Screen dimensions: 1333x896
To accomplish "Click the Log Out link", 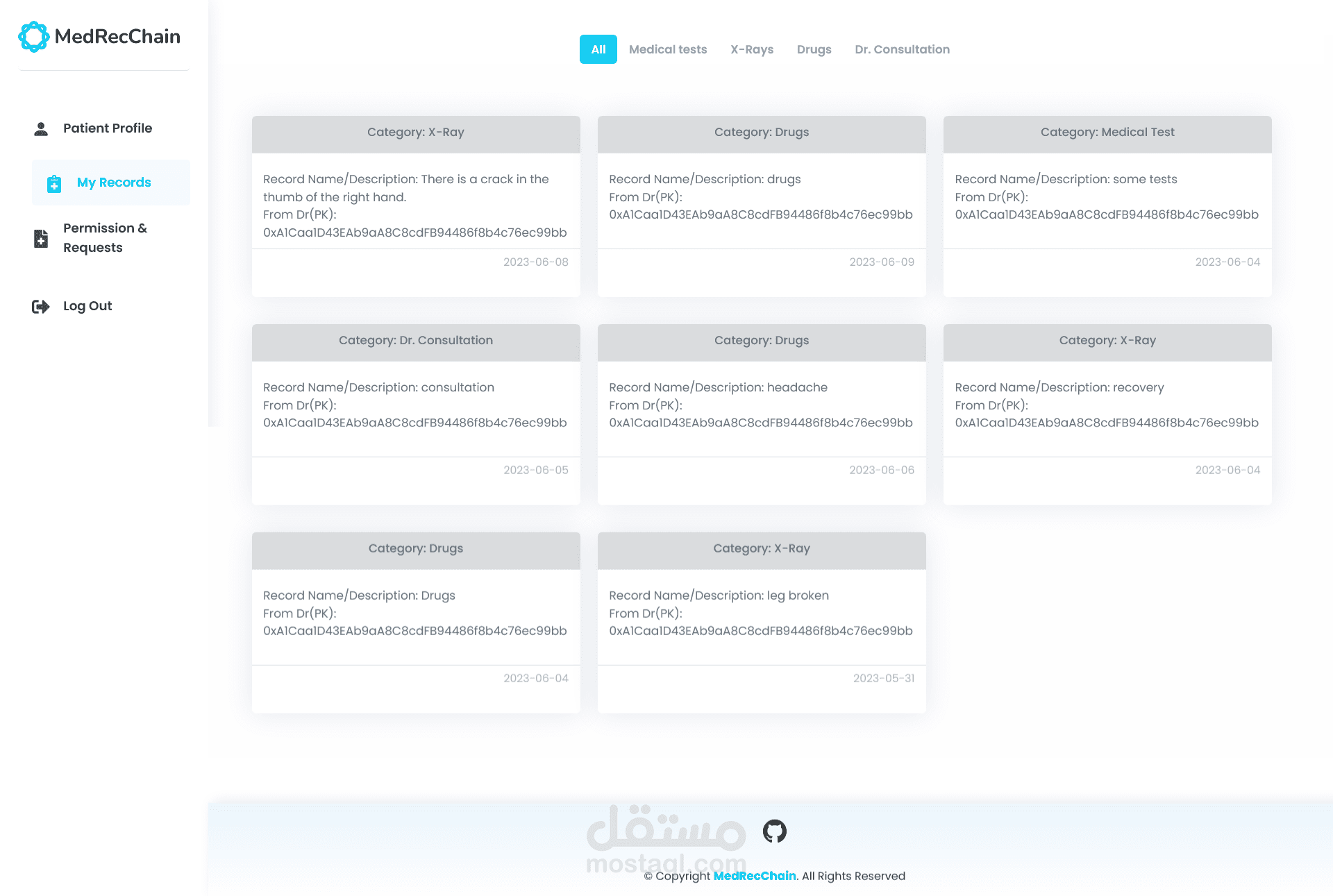I will (87, 306).
